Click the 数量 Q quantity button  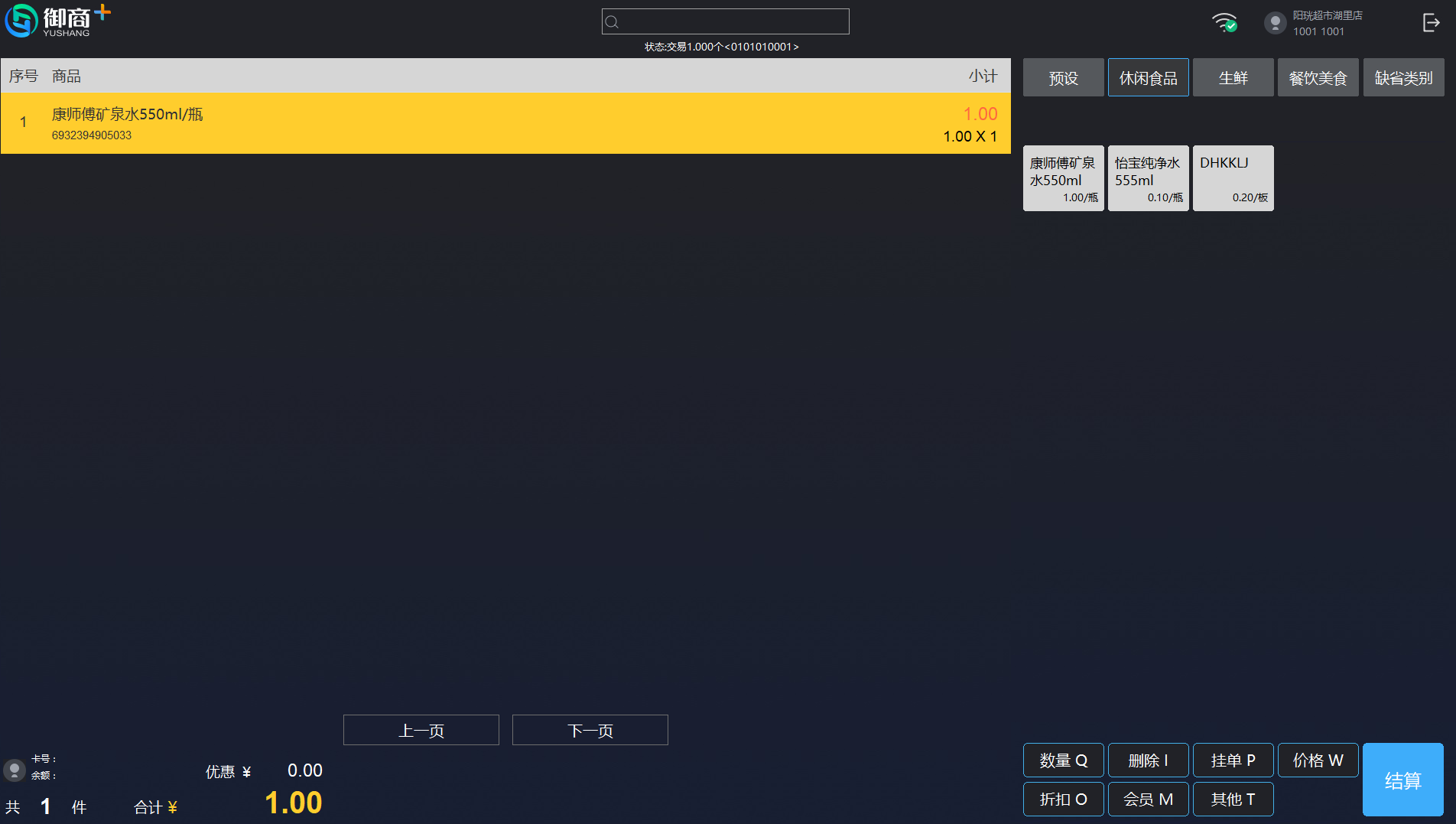pyautogui.click(x=1063, y=760)
